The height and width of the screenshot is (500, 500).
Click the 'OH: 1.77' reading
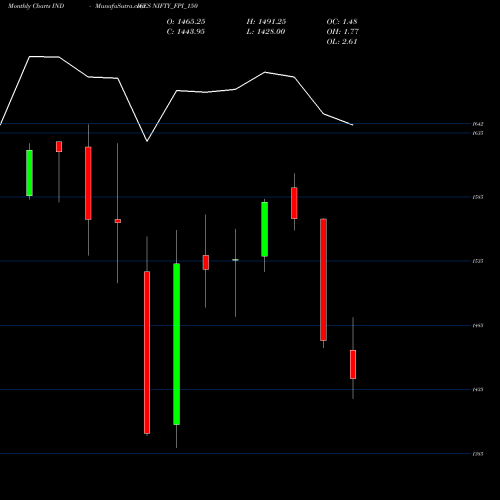(x=343, y=32)
